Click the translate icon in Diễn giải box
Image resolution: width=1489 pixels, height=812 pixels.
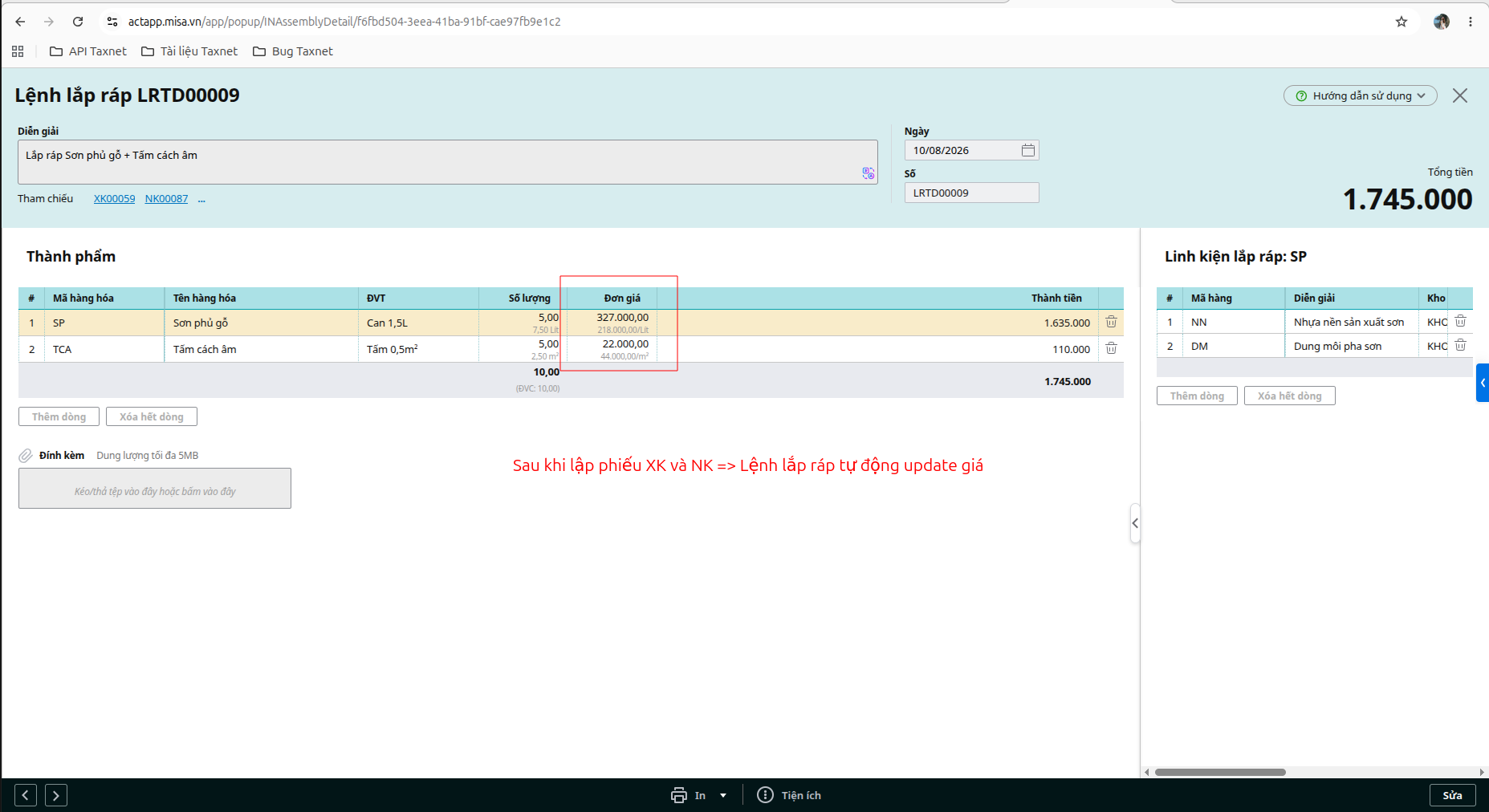868,173
